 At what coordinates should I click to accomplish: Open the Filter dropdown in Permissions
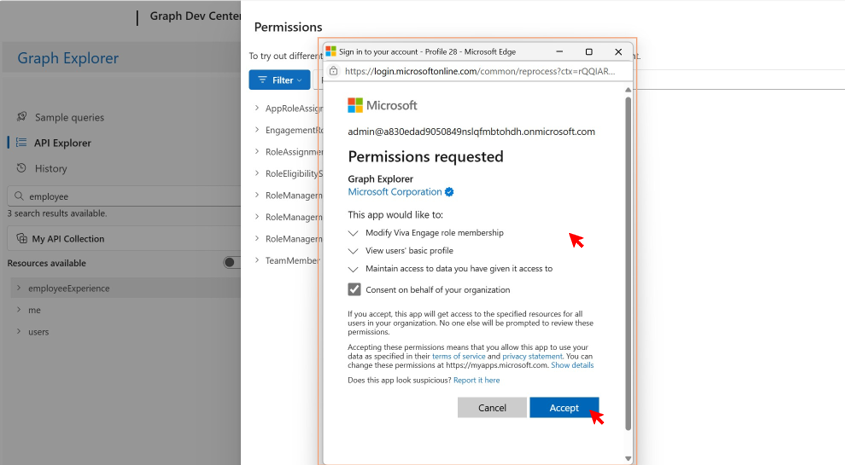pyautogui.click(x=280, y=80)
